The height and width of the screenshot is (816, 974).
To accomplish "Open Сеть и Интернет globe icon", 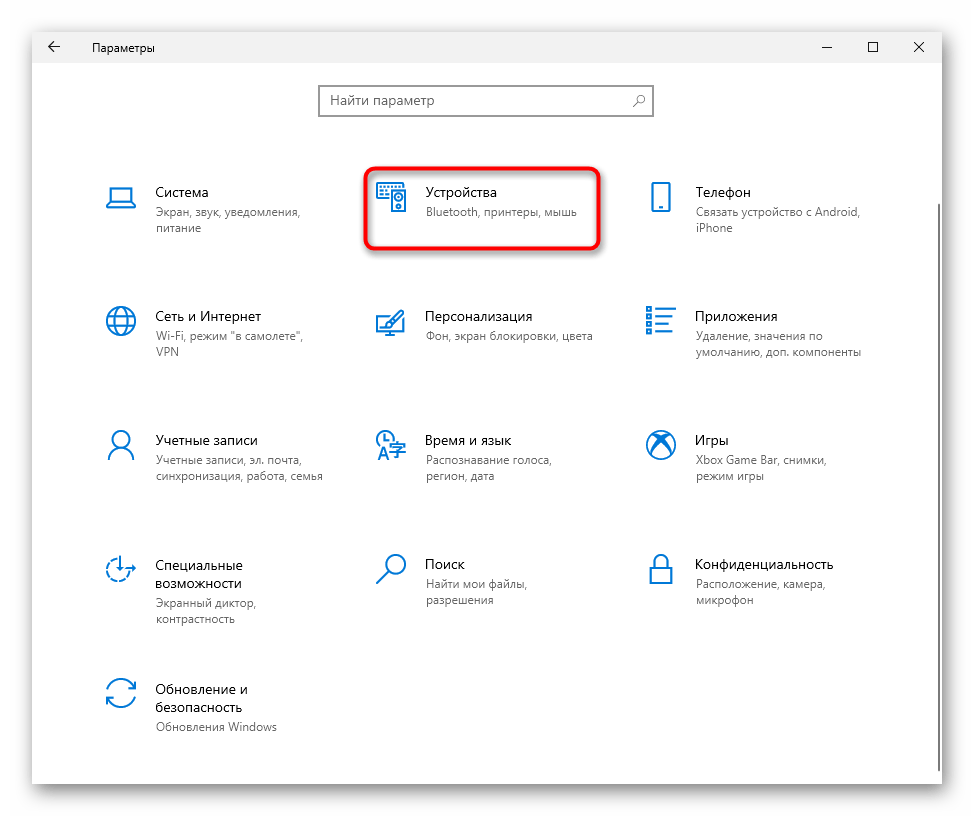I will (121, 321).
